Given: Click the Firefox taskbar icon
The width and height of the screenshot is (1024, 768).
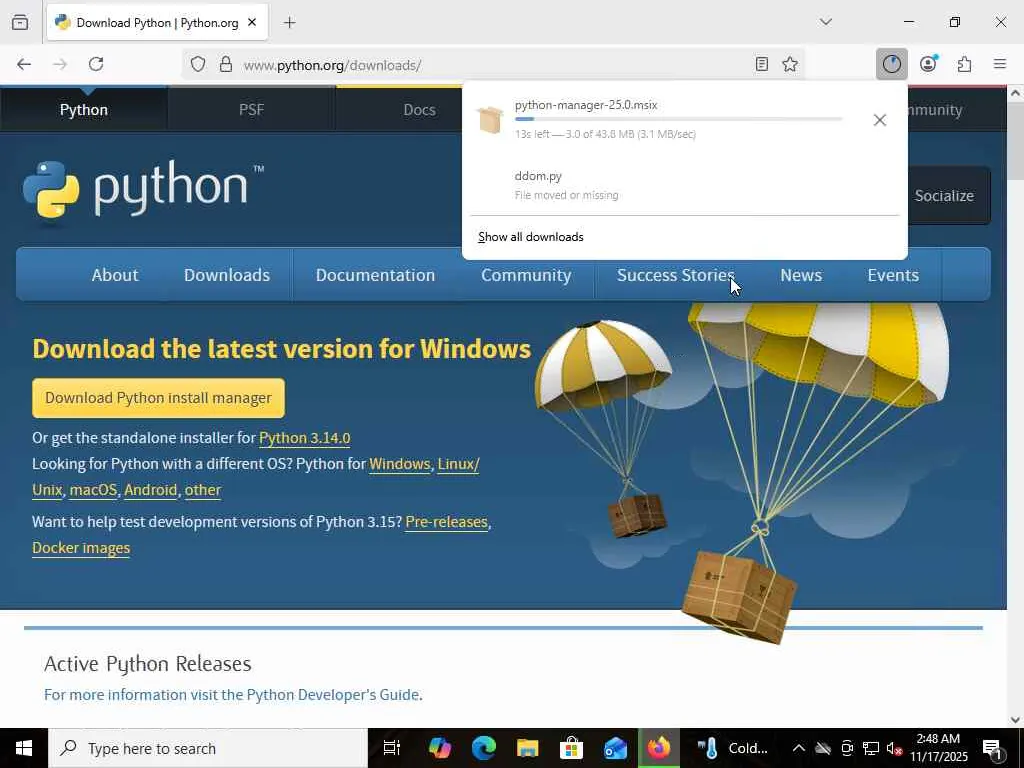Looking at the screenshot, I should 659,748.
